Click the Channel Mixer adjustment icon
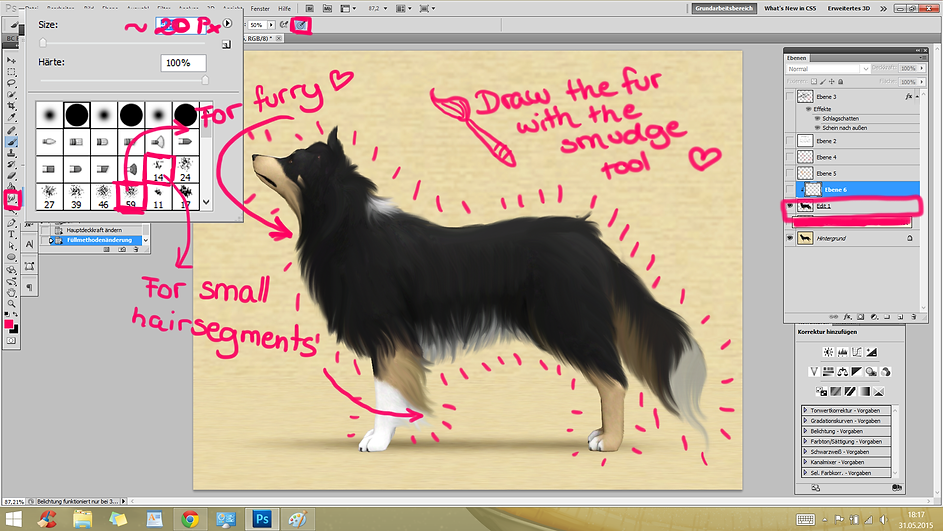This screenshot has height=531, width=943. [x=886, y=372]
